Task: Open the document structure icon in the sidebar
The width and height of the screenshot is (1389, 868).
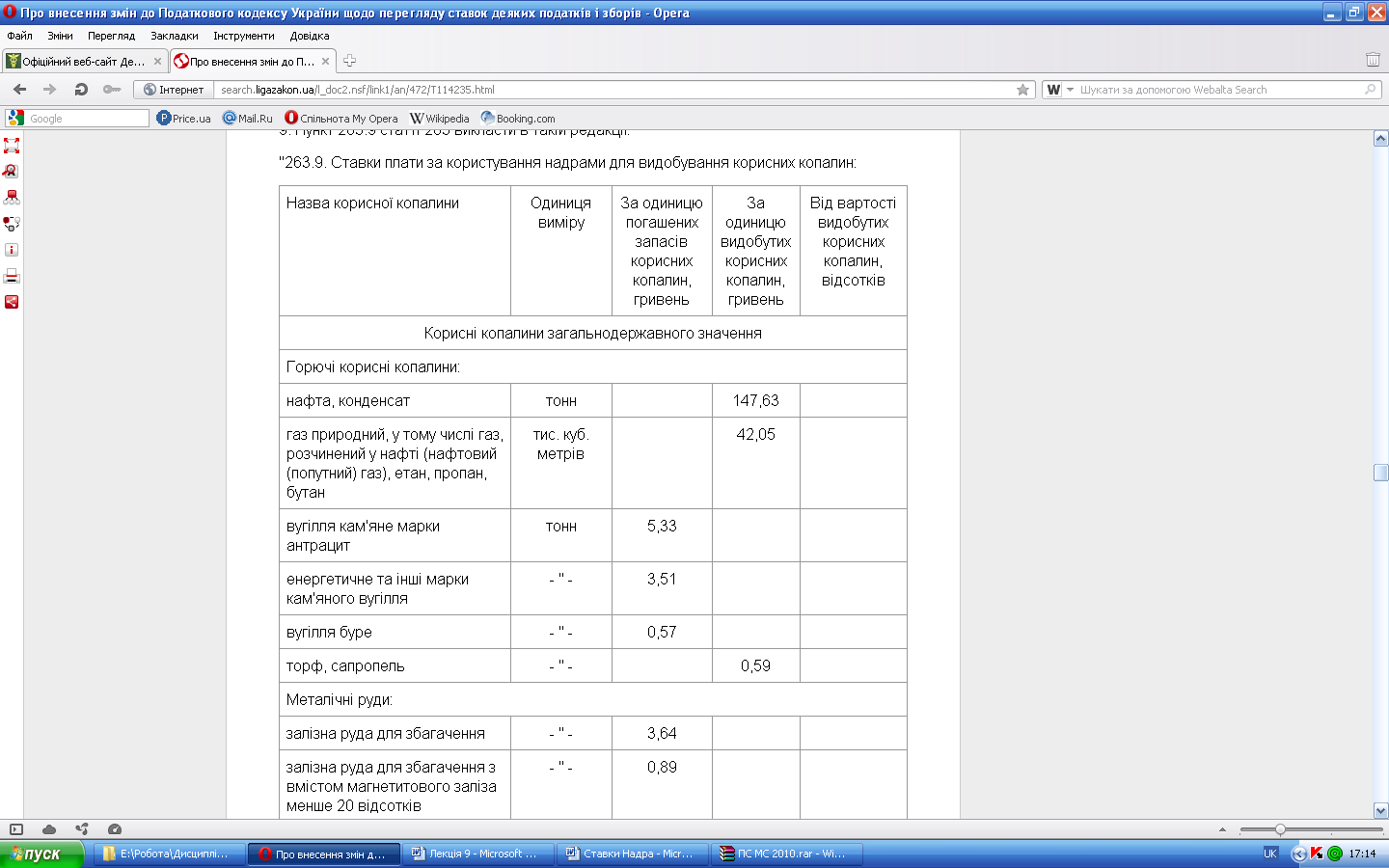Action: 12,198
